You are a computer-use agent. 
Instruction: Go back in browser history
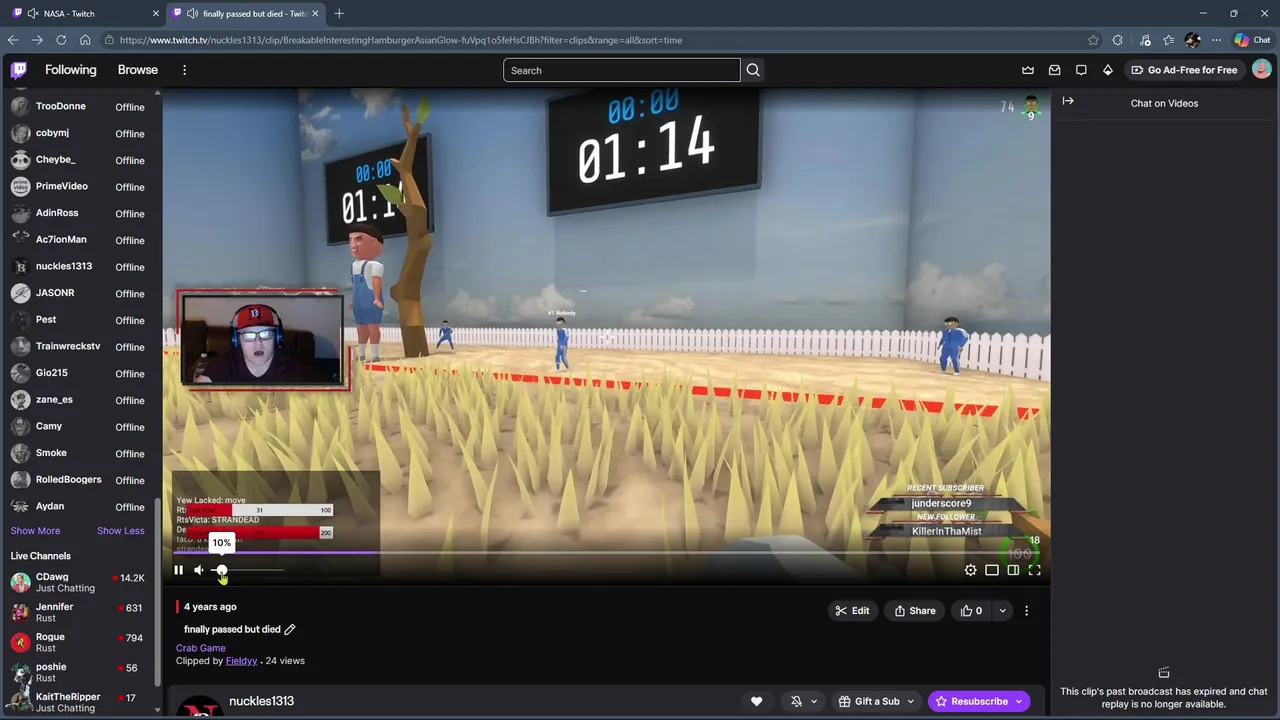13,40
